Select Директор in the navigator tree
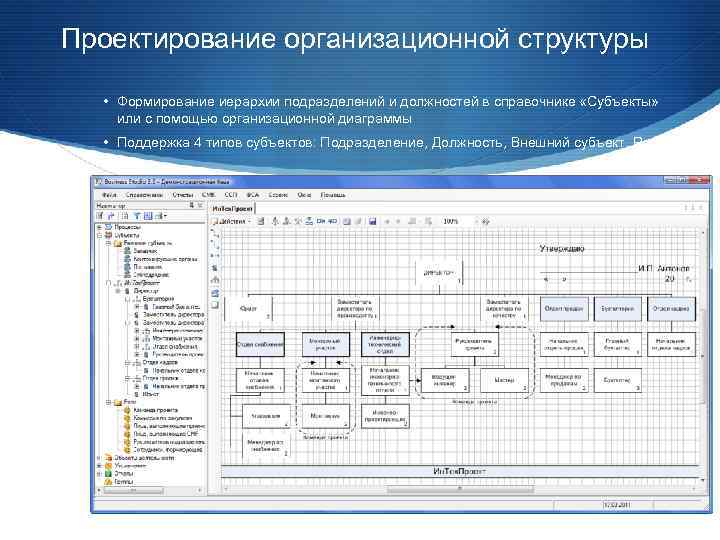 146,291
